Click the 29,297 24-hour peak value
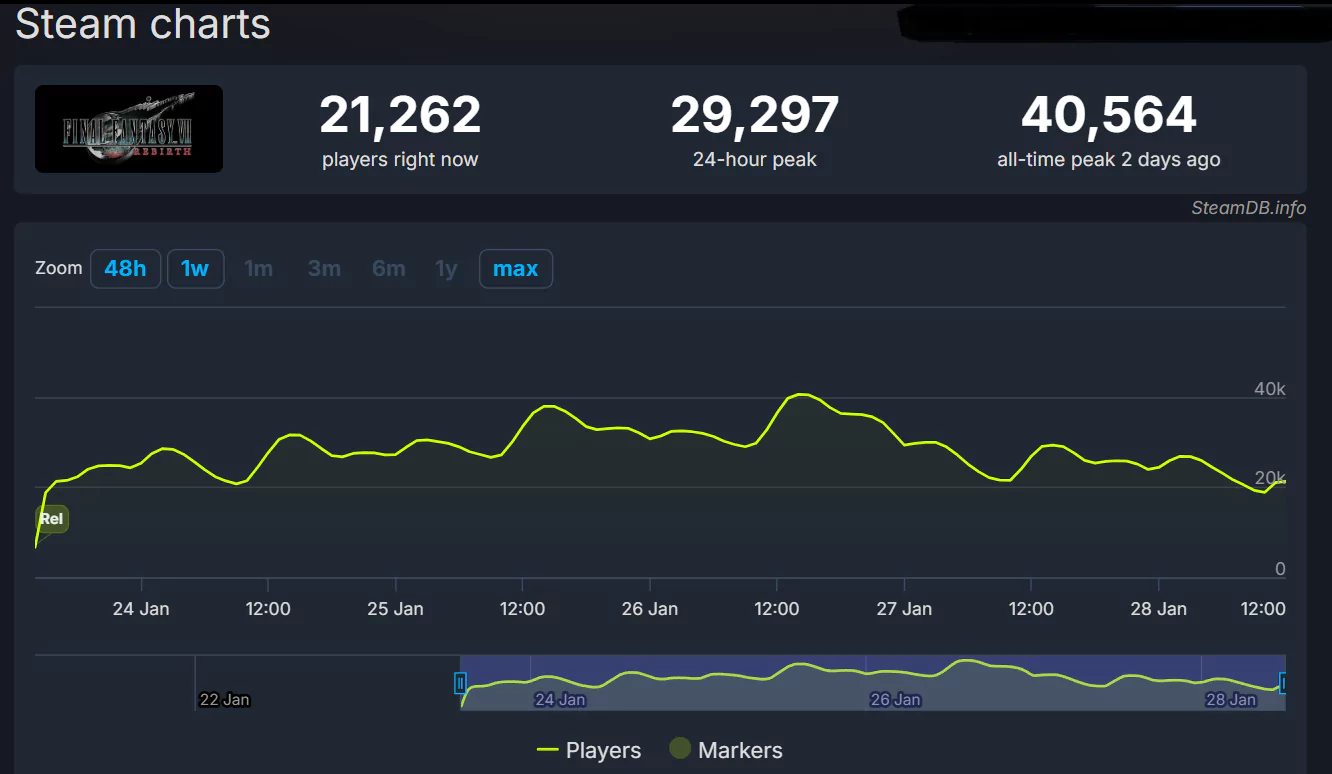 tap(755, 115)
